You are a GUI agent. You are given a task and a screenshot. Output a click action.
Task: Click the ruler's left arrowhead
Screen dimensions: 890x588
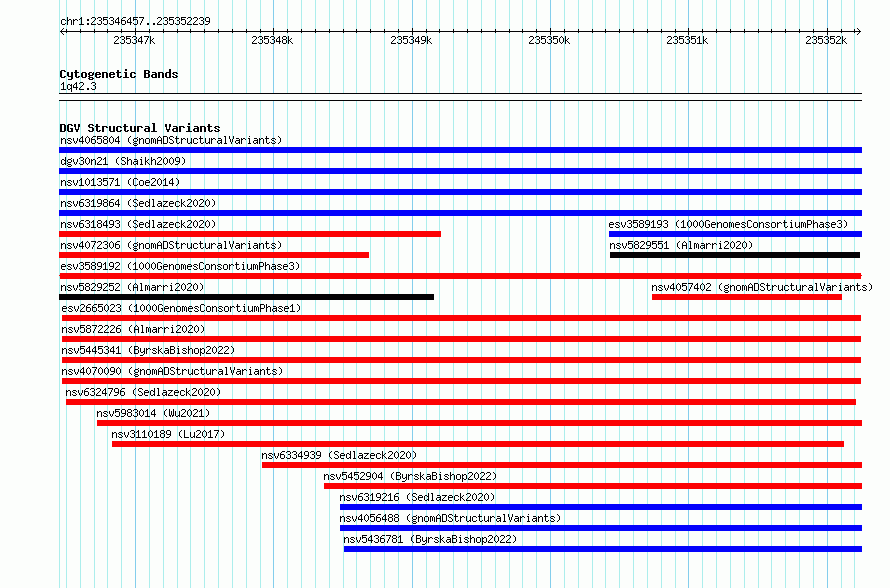62,32
